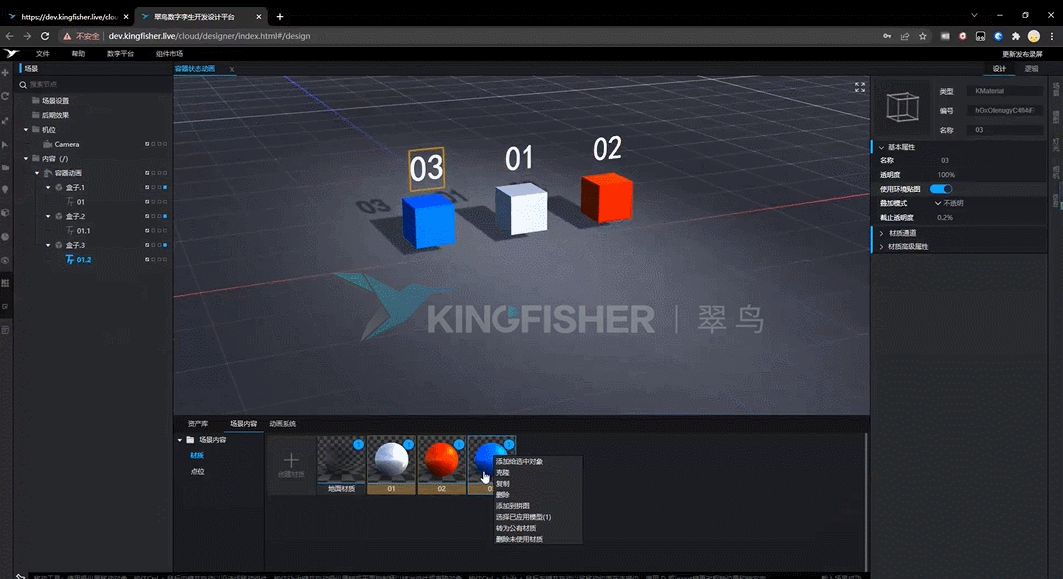Open the 文件 menu
This screenshot has height=579, width=1063.
click(x=43, y=54)
